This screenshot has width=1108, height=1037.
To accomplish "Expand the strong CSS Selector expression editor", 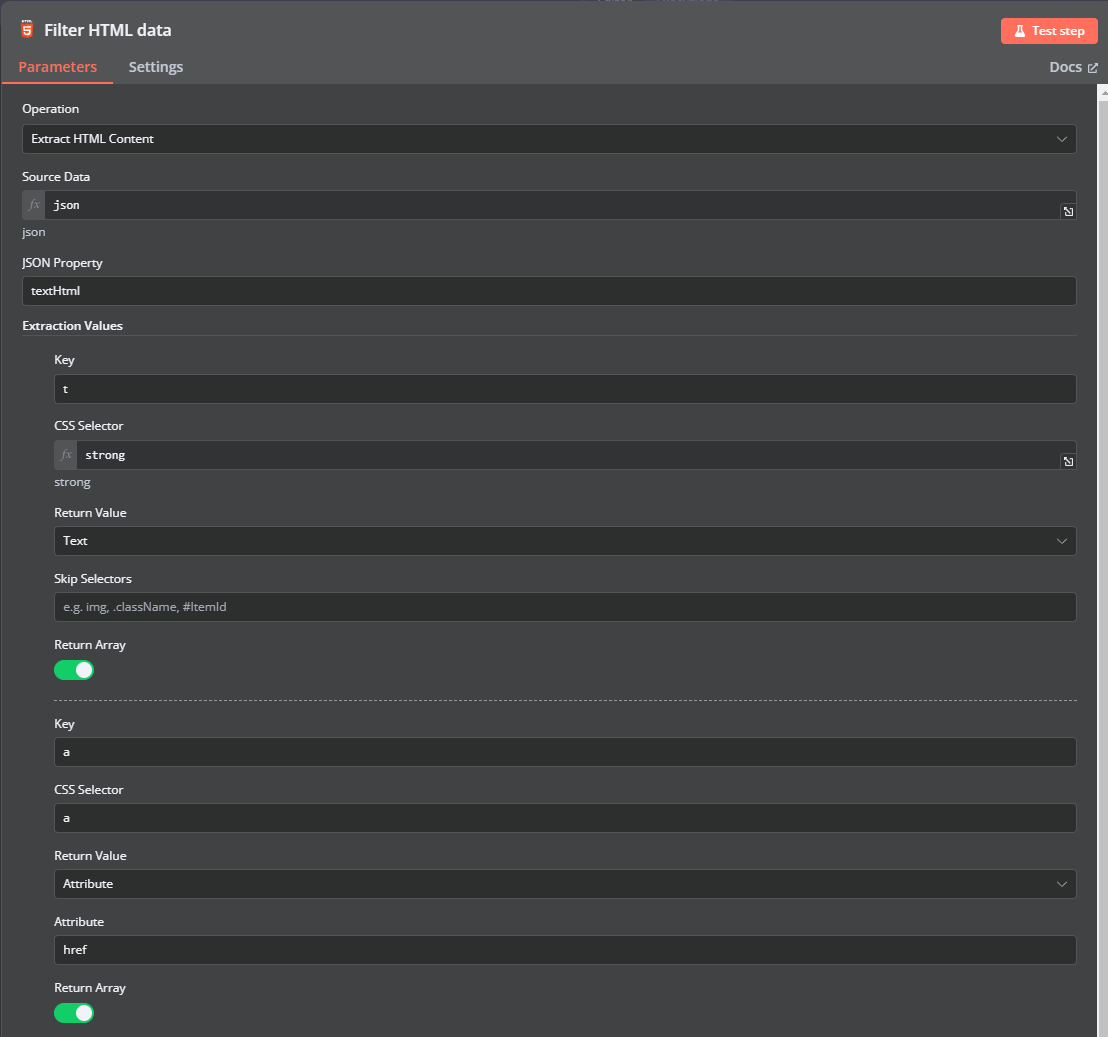I will coord(1068,462).
